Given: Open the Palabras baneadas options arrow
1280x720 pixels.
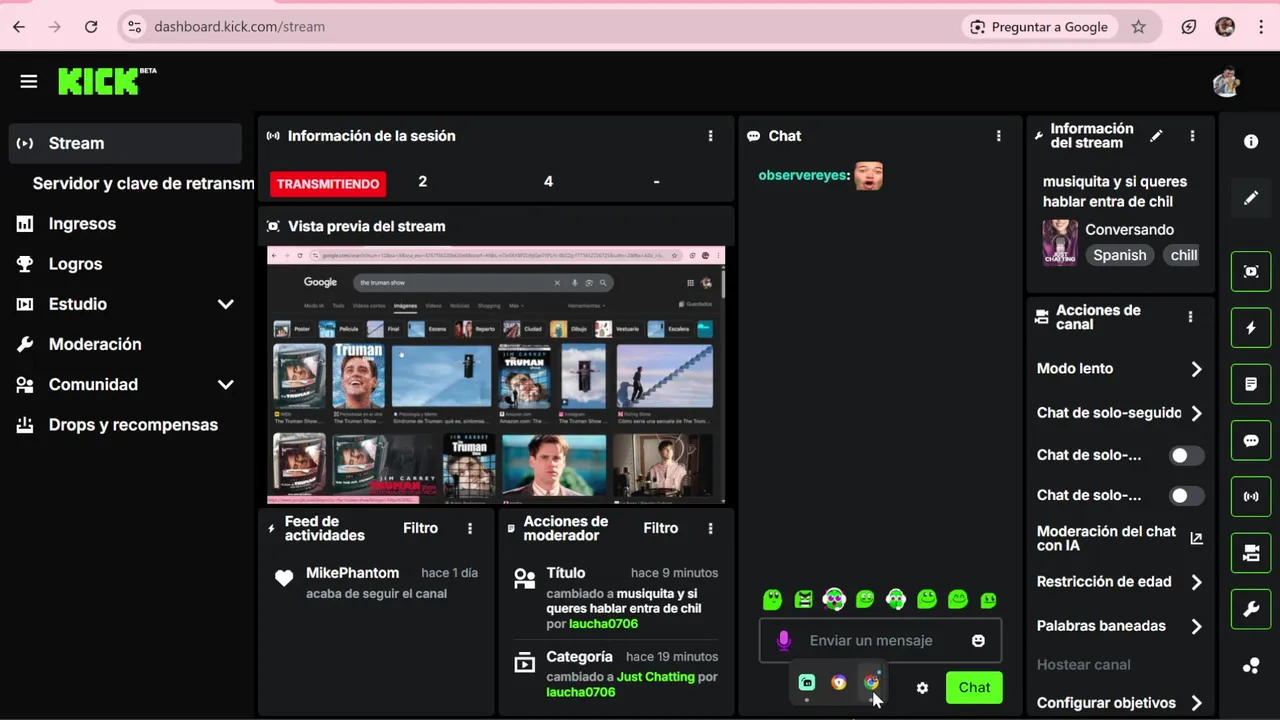Looking at the screenshot, I should coord(1196,626).
